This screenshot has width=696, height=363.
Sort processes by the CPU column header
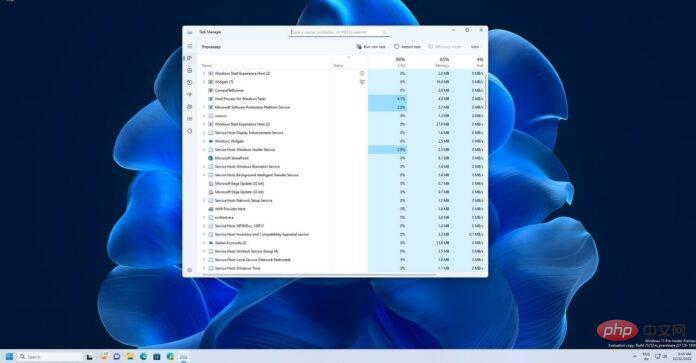click(400, 62)
